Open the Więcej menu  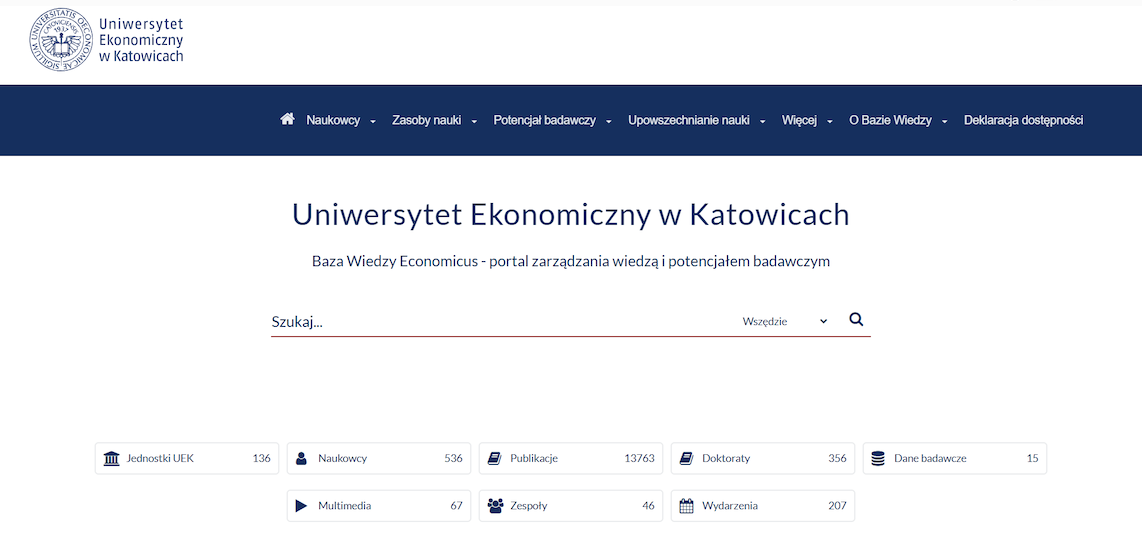coord(800,120)
